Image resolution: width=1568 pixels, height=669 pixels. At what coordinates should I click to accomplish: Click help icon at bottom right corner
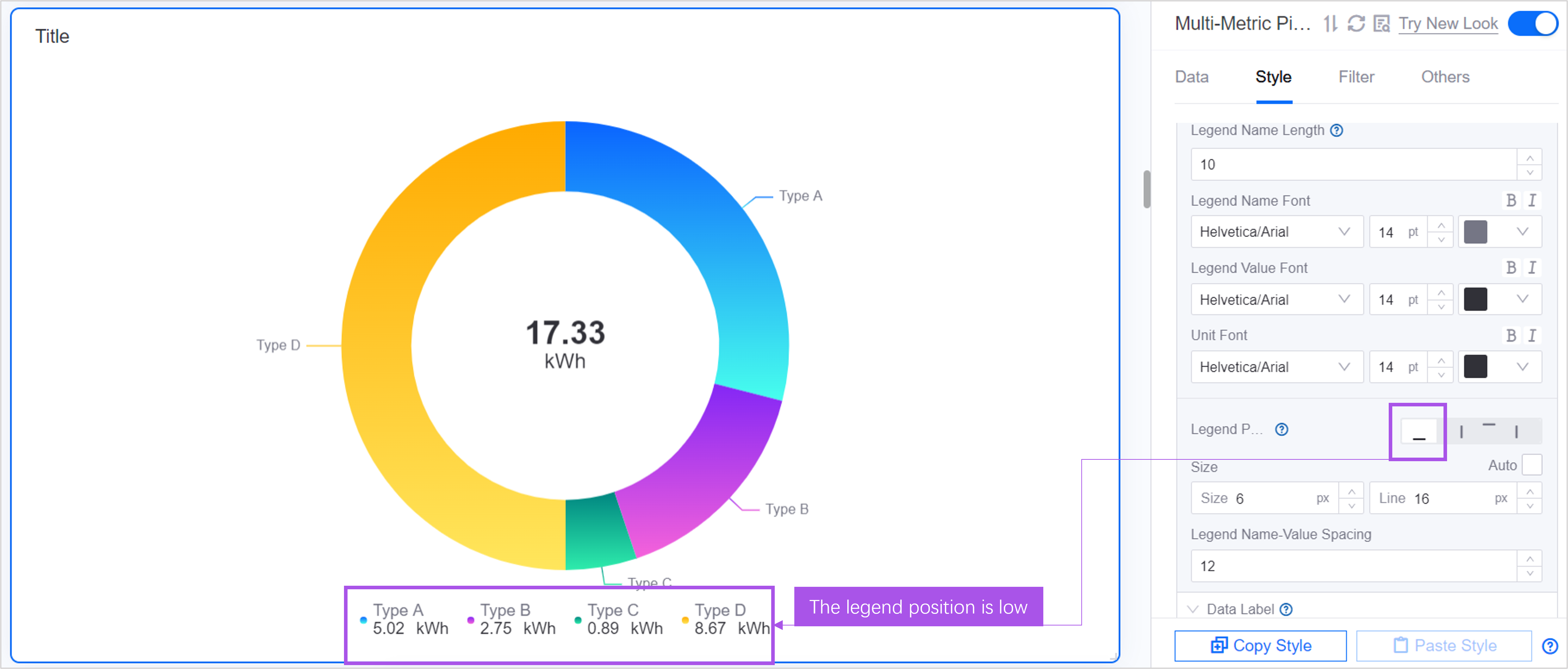[x=1550, y=646]
